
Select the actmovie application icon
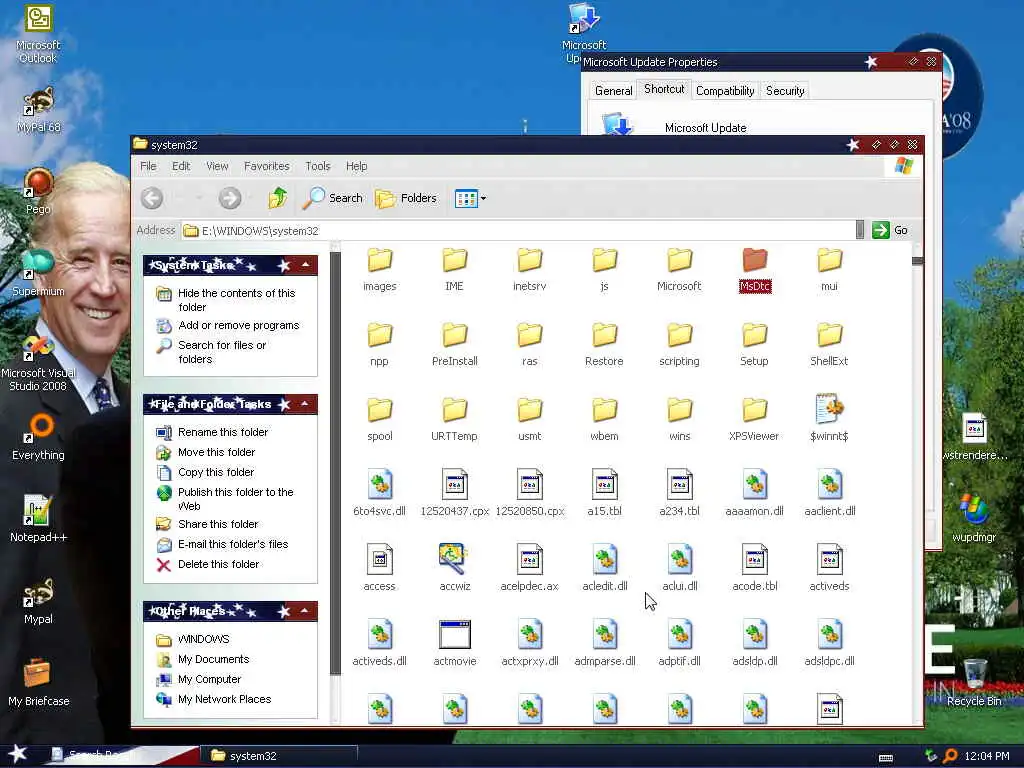(455, 644)
